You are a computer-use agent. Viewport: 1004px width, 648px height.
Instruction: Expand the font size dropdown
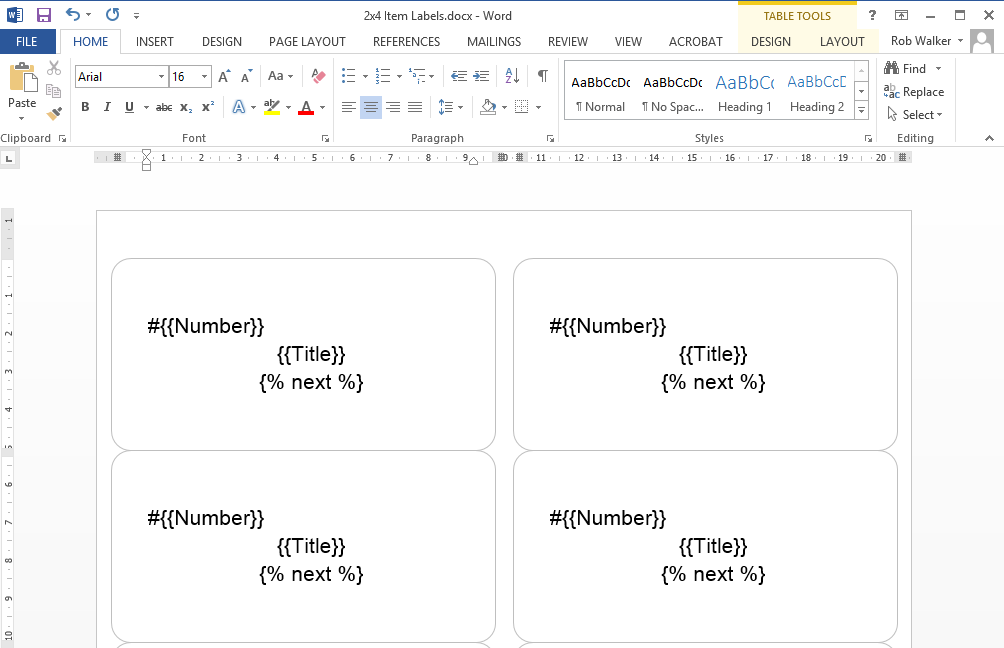[x=205, y=77]
